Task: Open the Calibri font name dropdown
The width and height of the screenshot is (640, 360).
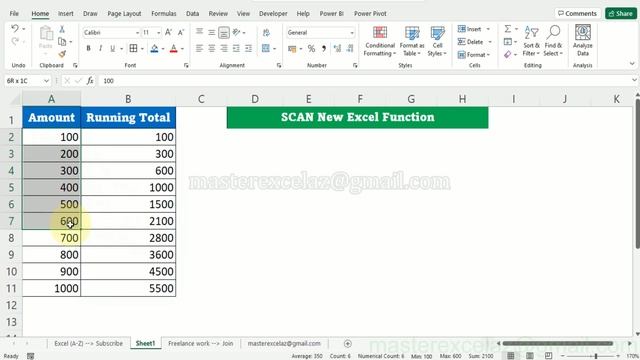Action: click(138, 33)
